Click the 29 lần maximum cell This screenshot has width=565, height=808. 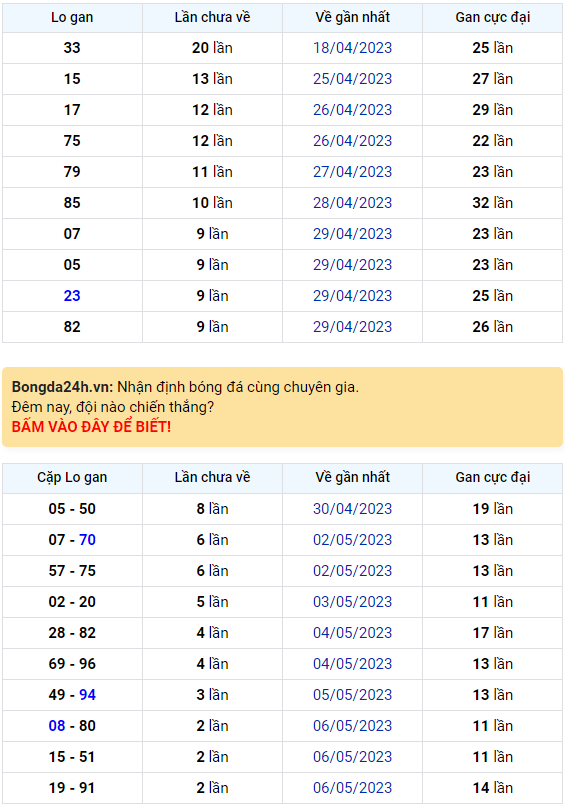[492, 110]
